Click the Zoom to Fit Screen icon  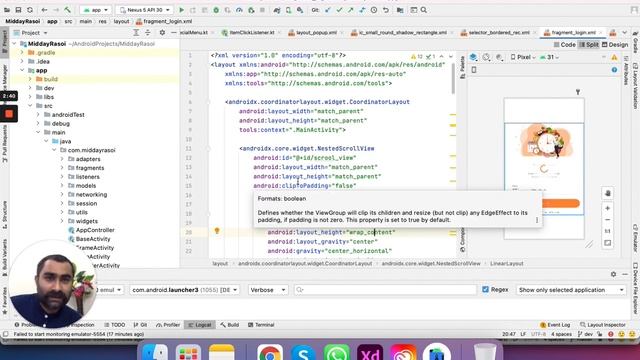tap(607, 243)
